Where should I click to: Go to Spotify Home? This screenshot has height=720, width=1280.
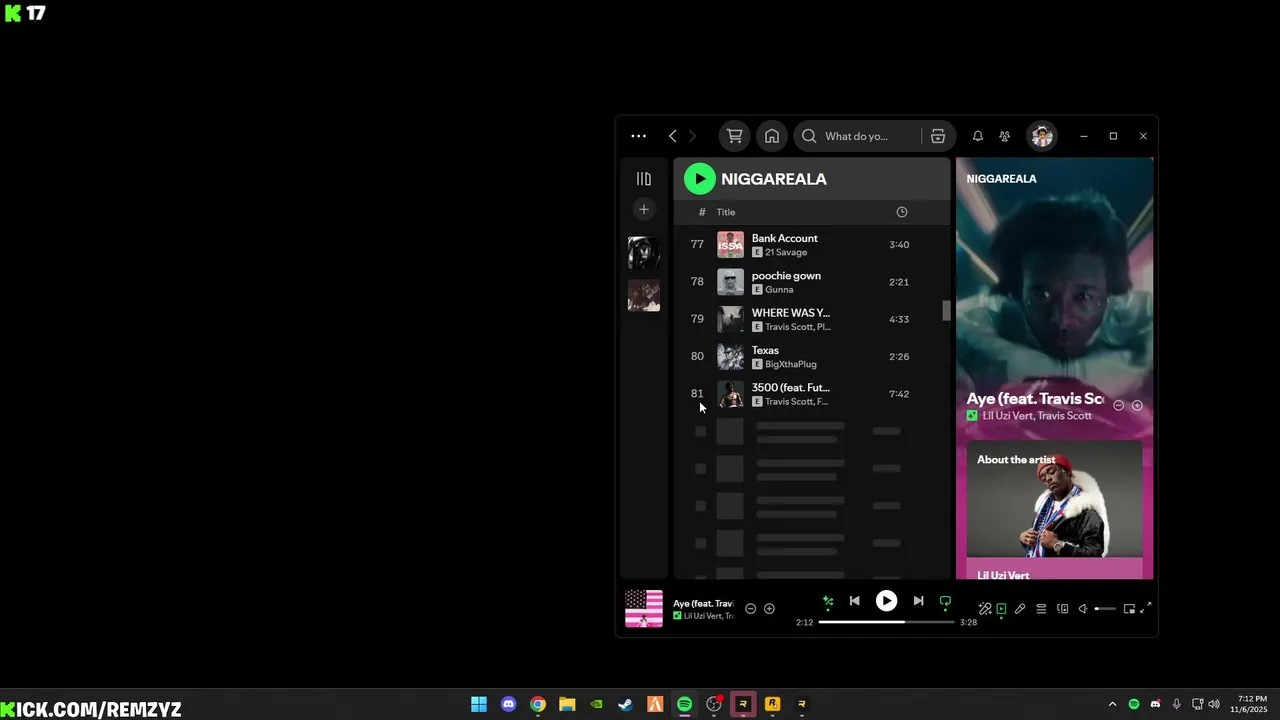click(772, 136)
